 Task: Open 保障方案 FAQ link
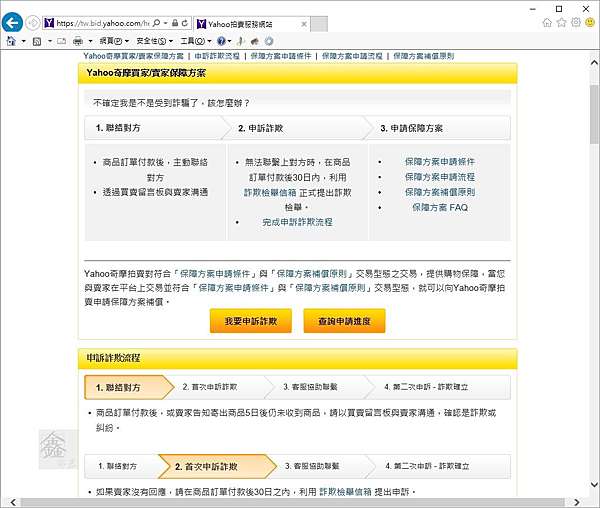pyautogui.click(x=440, y=207)
